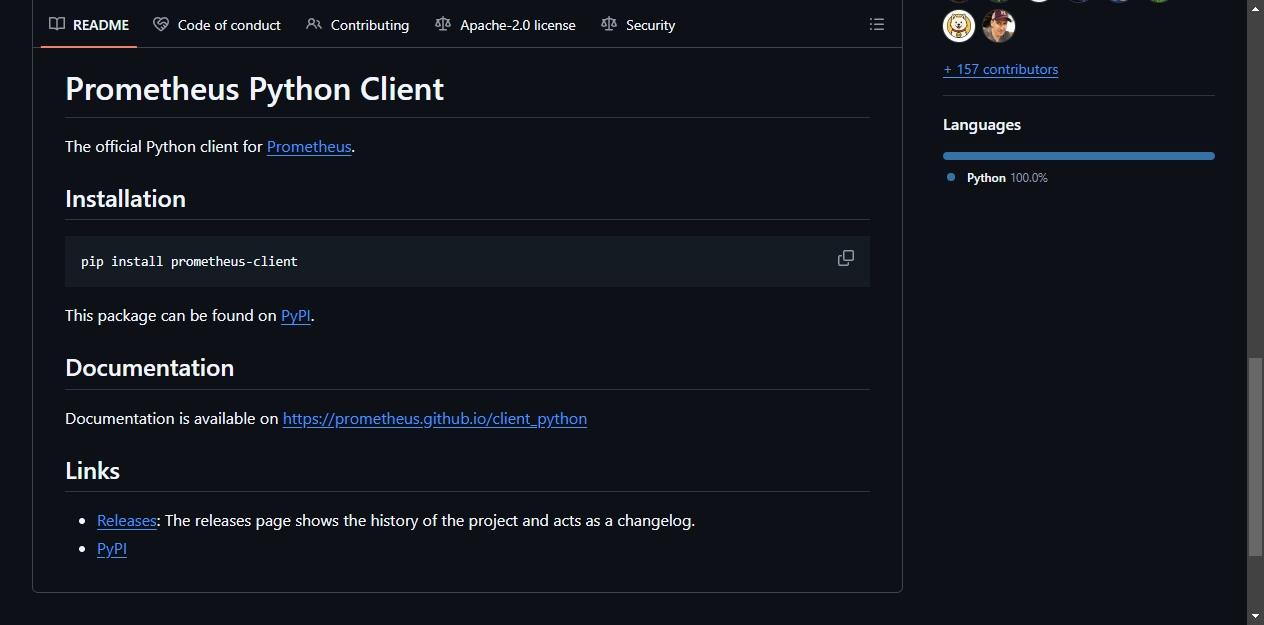
Task: Click the pip install prometheus-client code text
Action: 189,261
